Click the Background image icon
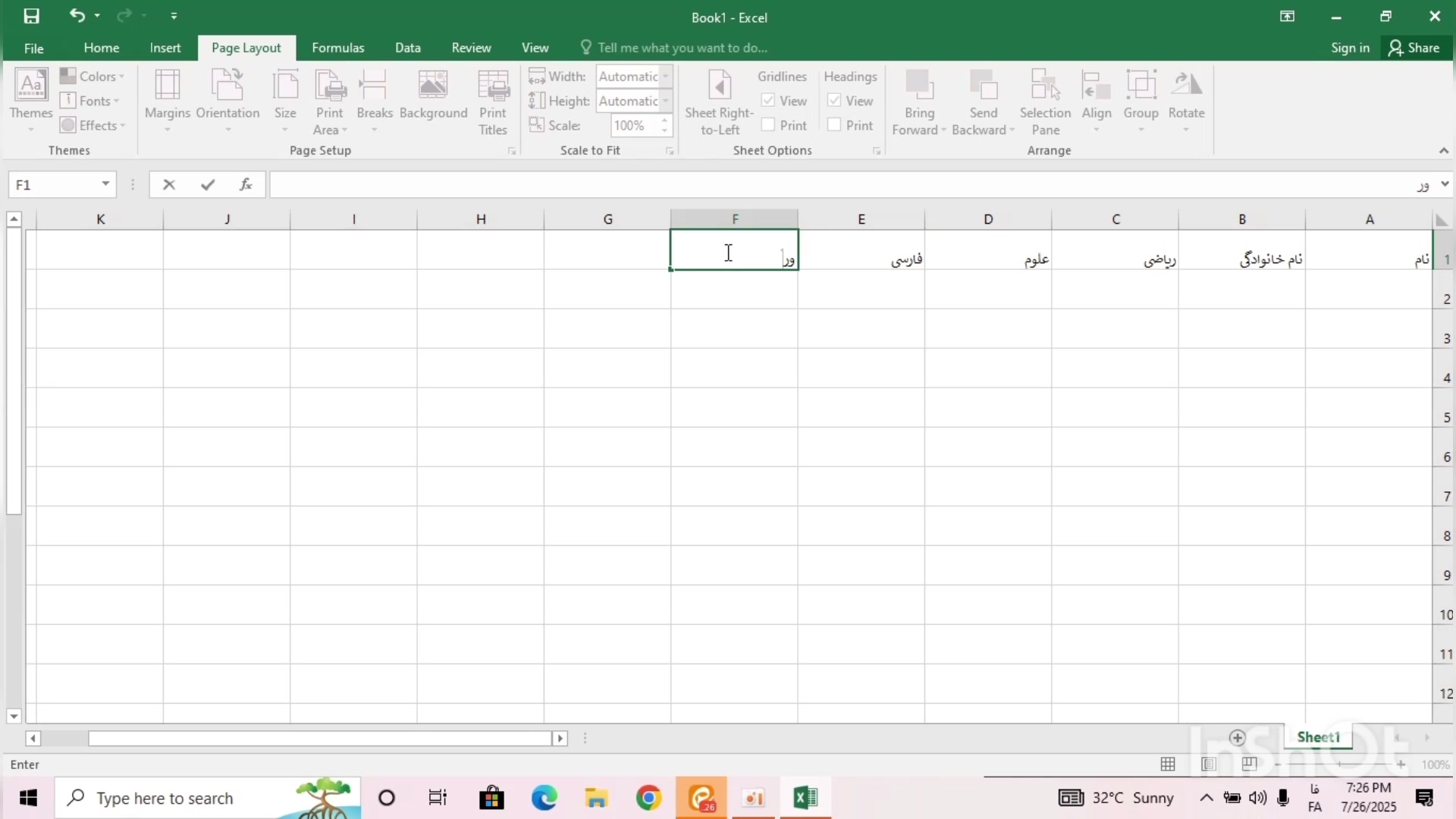1456x819 pixels. tap(433, 85)
